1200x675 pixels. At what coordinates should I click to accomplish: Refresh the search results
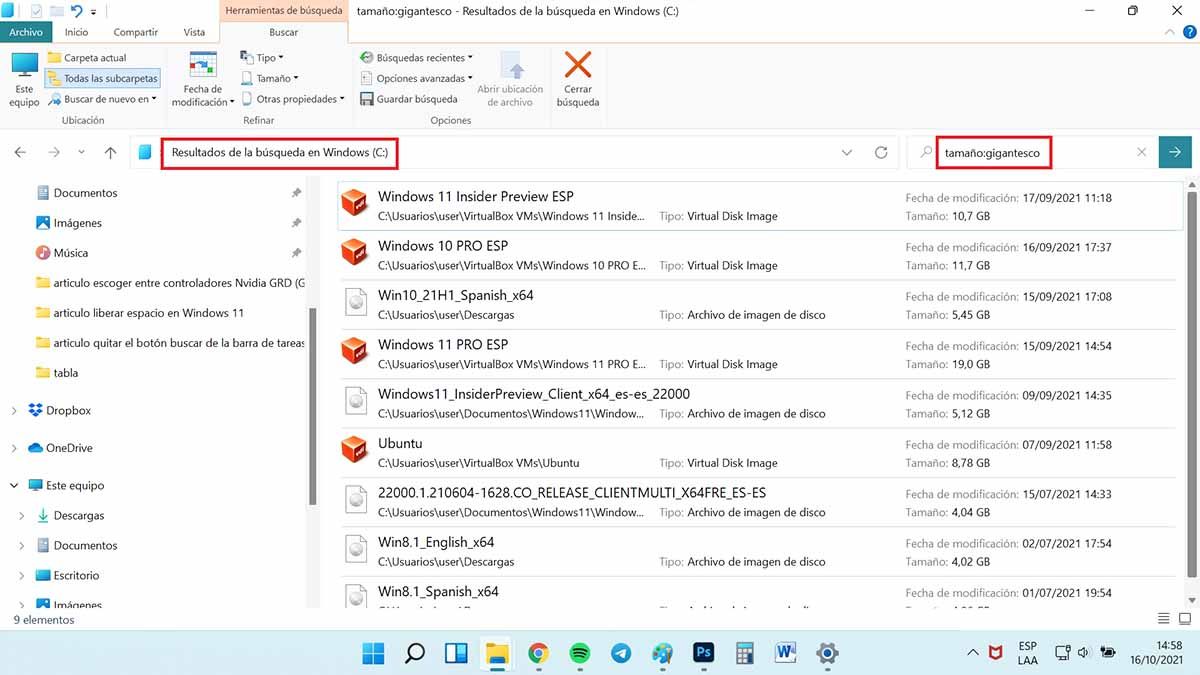881,152
